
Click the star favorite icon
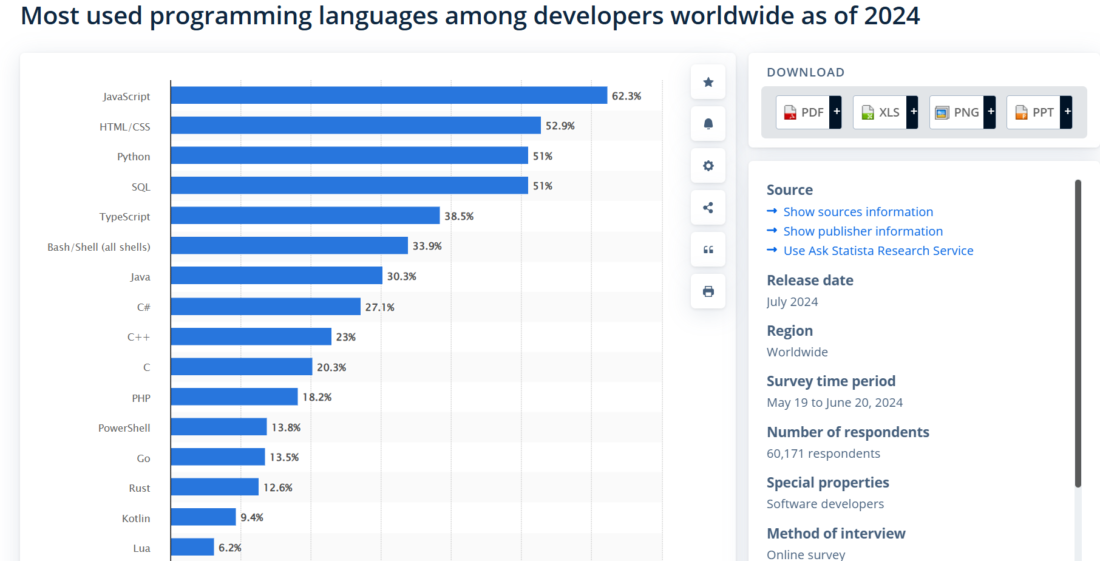click(708, 82)
